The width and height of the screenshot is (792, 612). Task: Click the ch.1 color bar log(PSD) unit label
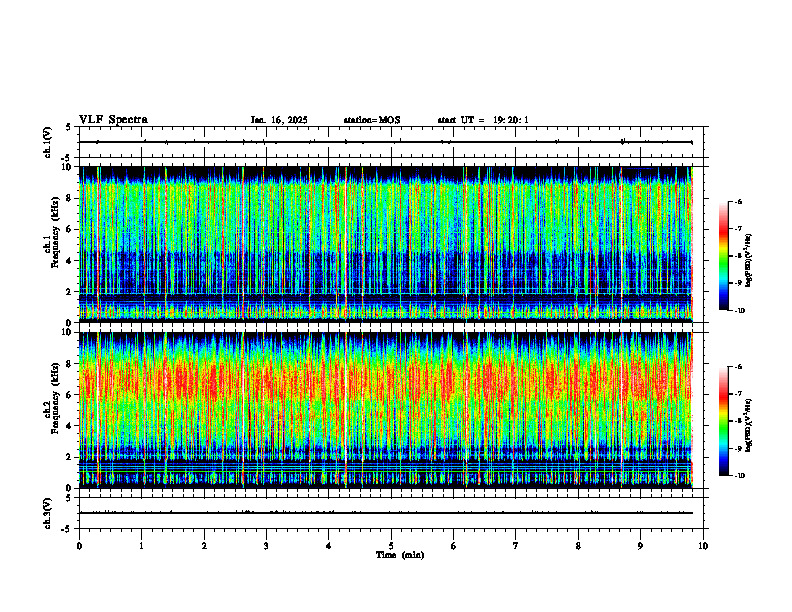point(749,261)
